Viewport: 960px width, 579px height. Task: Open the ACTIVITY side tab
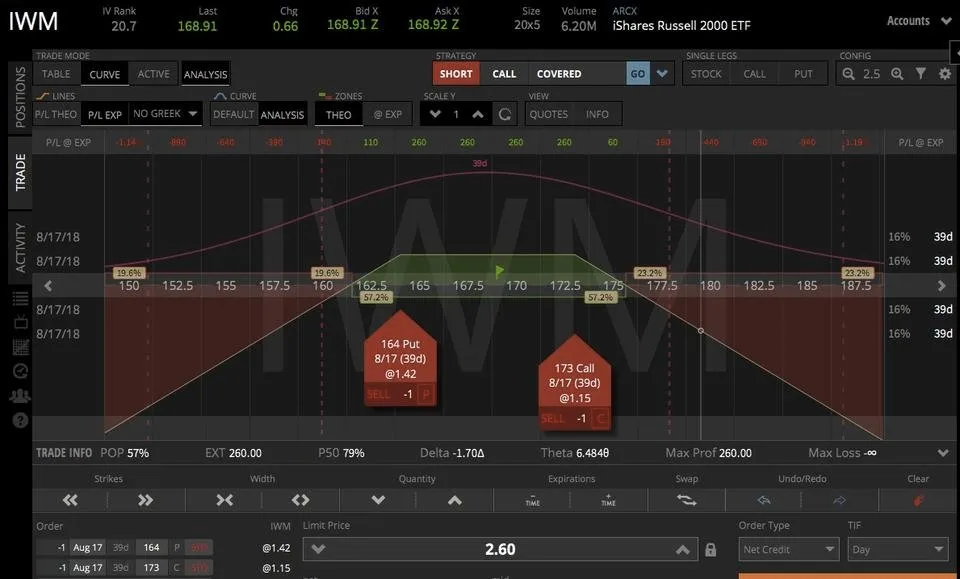pos(20,248)
